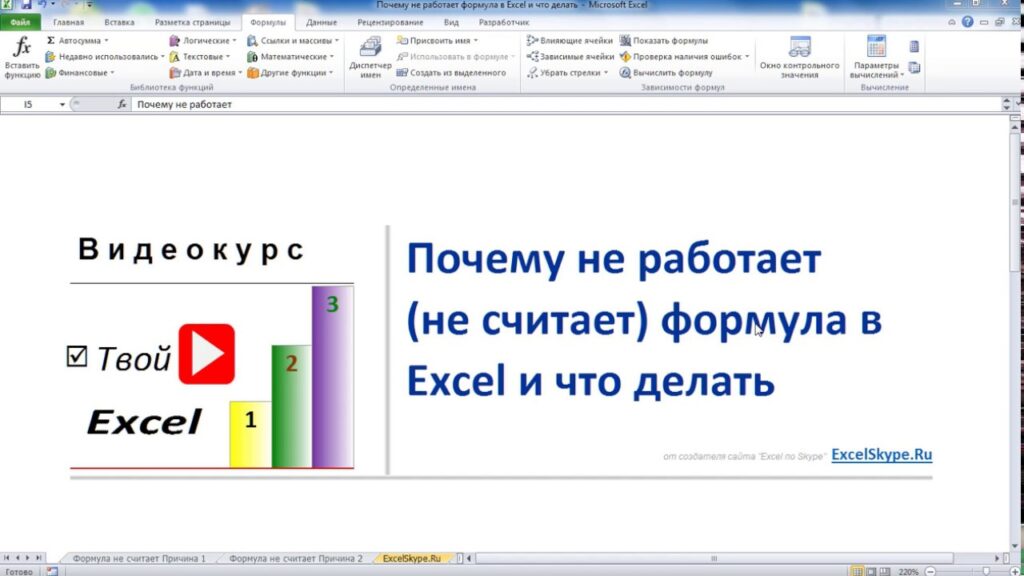Click the AutoSum sigma icon
Viewport: 1024px width, 576px height.
pos(50,40)
